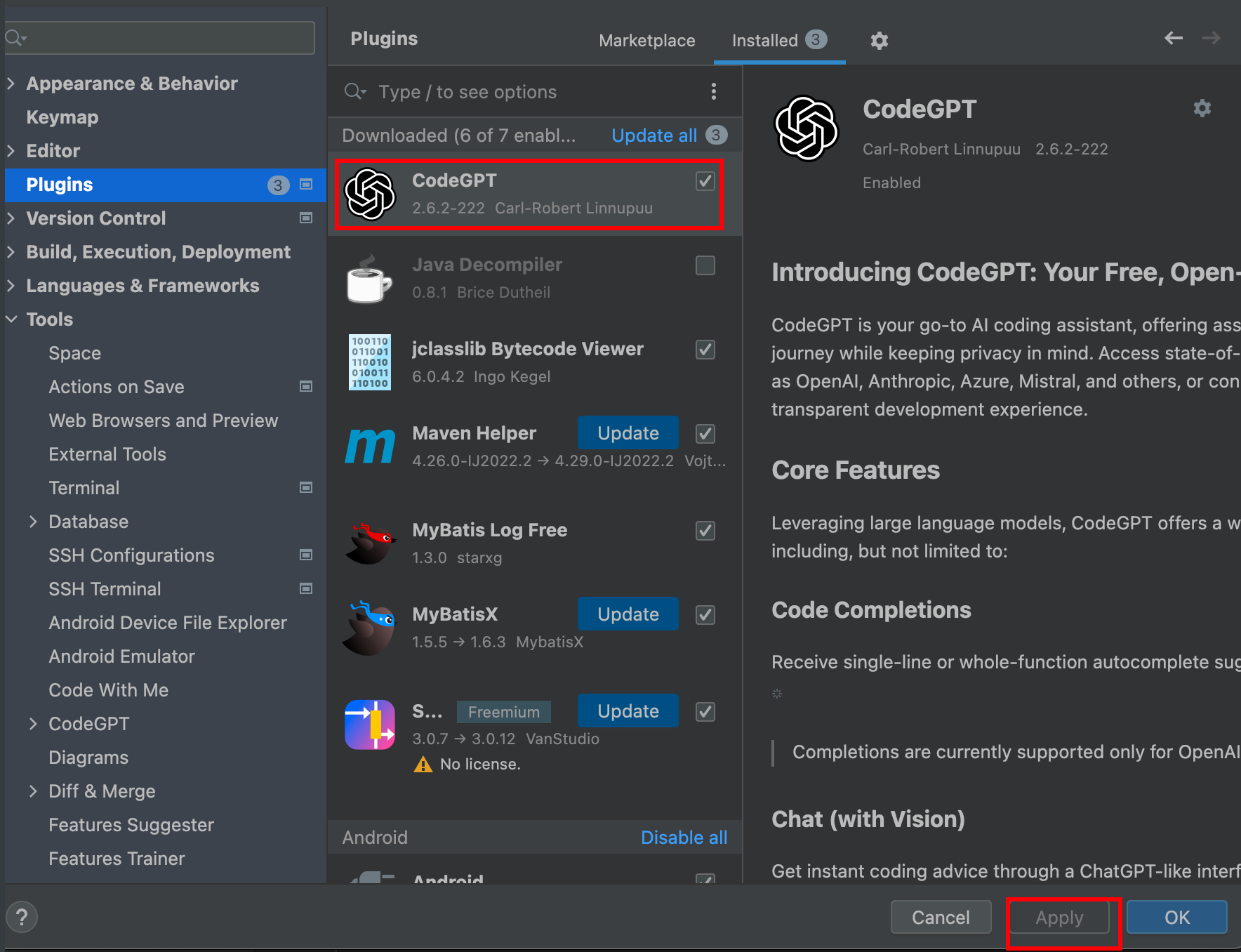
Task: Disable the CodeGPT plugin checkbox
Action: point(705,181)
